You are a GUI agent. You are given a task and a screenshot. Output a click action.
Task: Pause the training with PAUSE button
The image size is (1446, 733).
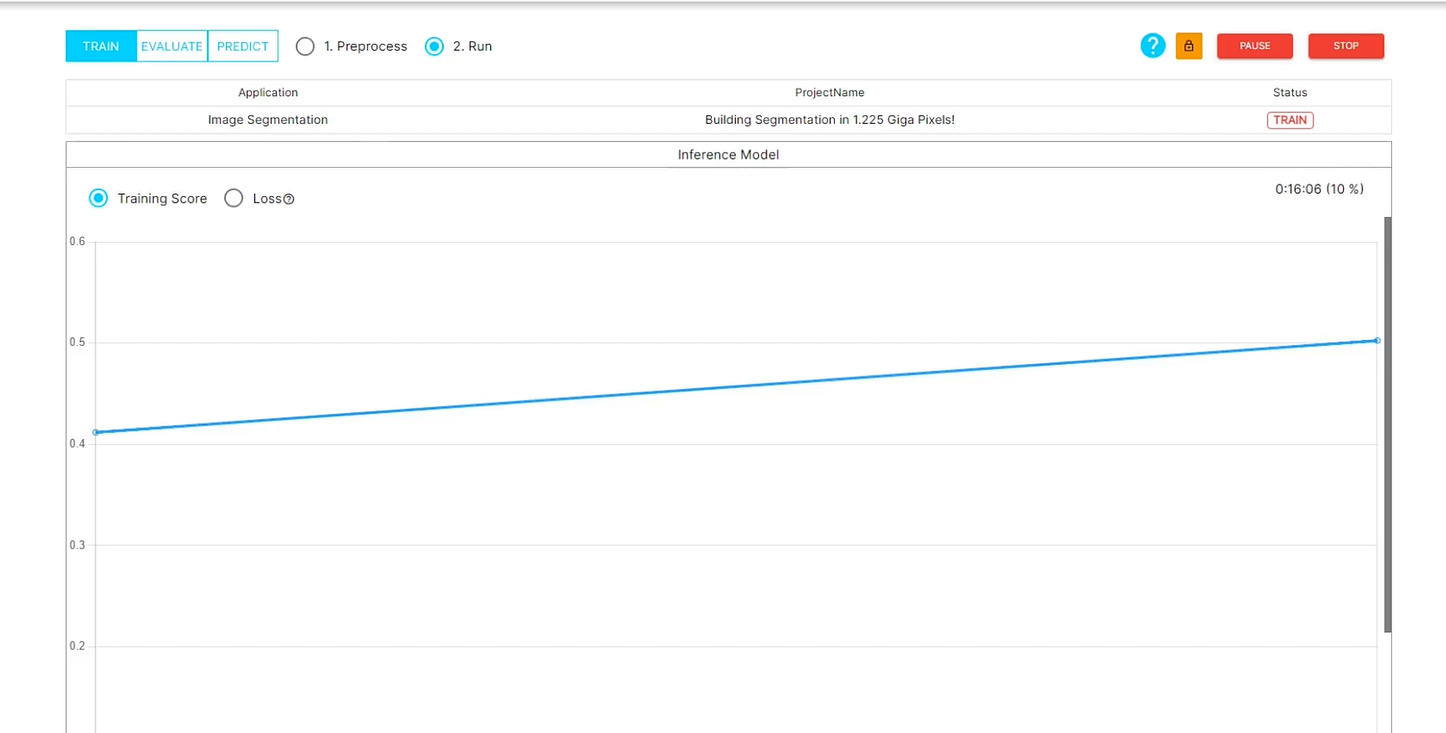tap(1255, 46)
